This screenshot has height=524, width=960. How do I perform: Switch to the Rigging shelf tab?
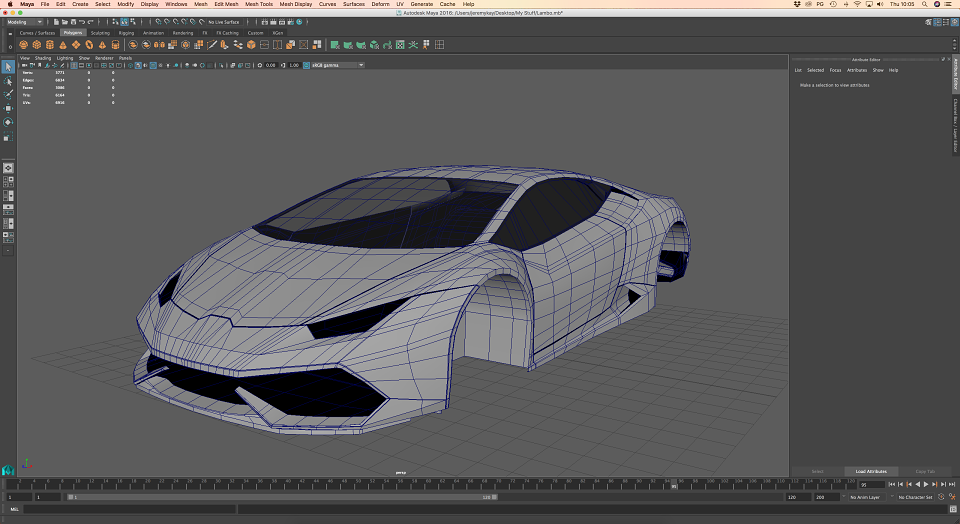coord(126,33)
